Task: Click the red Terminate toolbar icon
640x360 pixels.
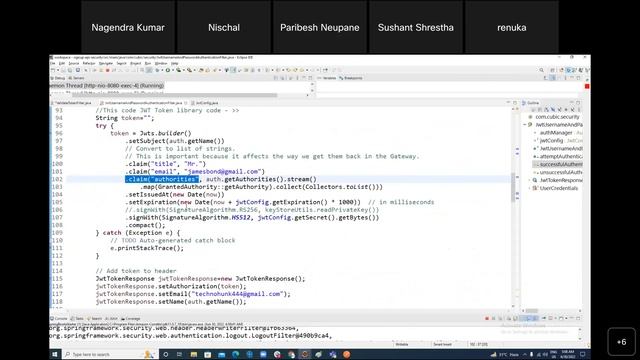Action: [x=108, y=70]
